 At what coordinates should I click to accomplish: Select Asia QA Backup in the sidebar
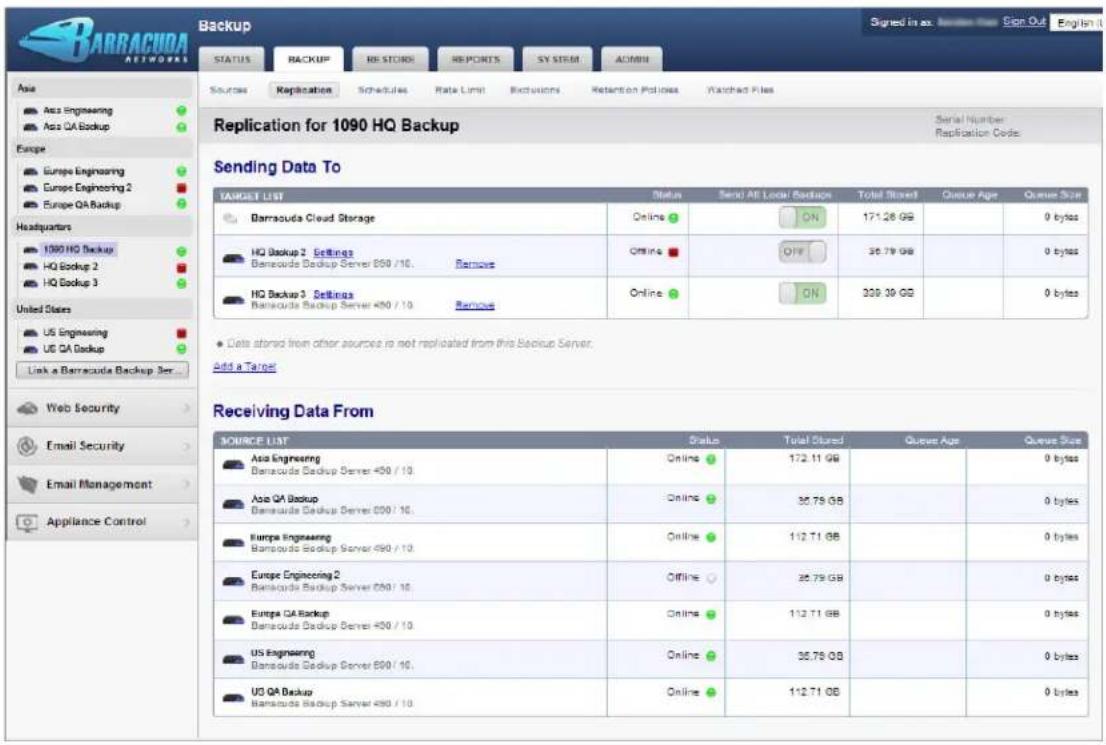pyautogui.click(x=76, y=127)
